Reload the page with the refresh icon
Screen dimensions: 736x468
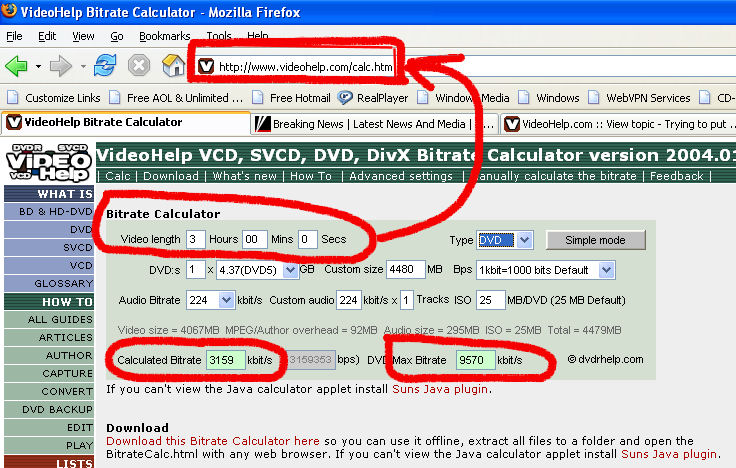click(x=105, y=65)
